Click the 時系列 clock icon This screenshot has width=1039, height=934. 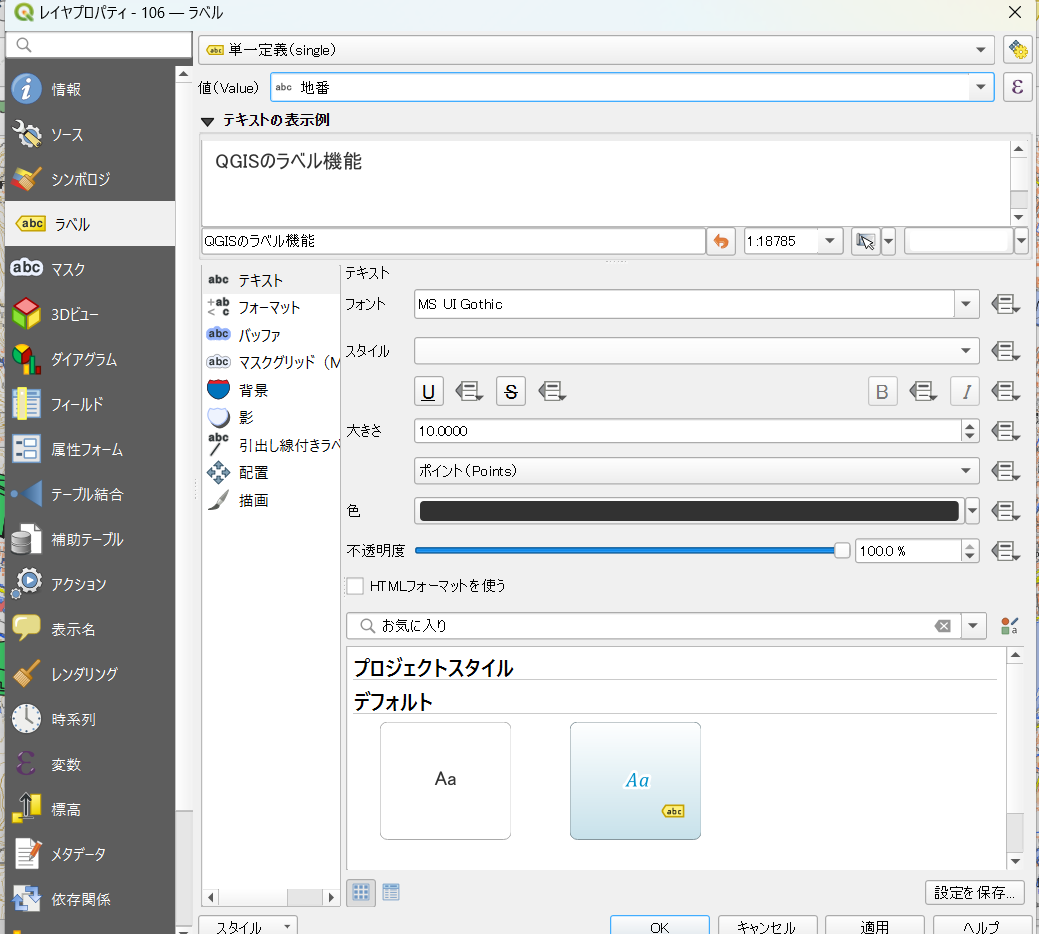[x=26, y=719]
